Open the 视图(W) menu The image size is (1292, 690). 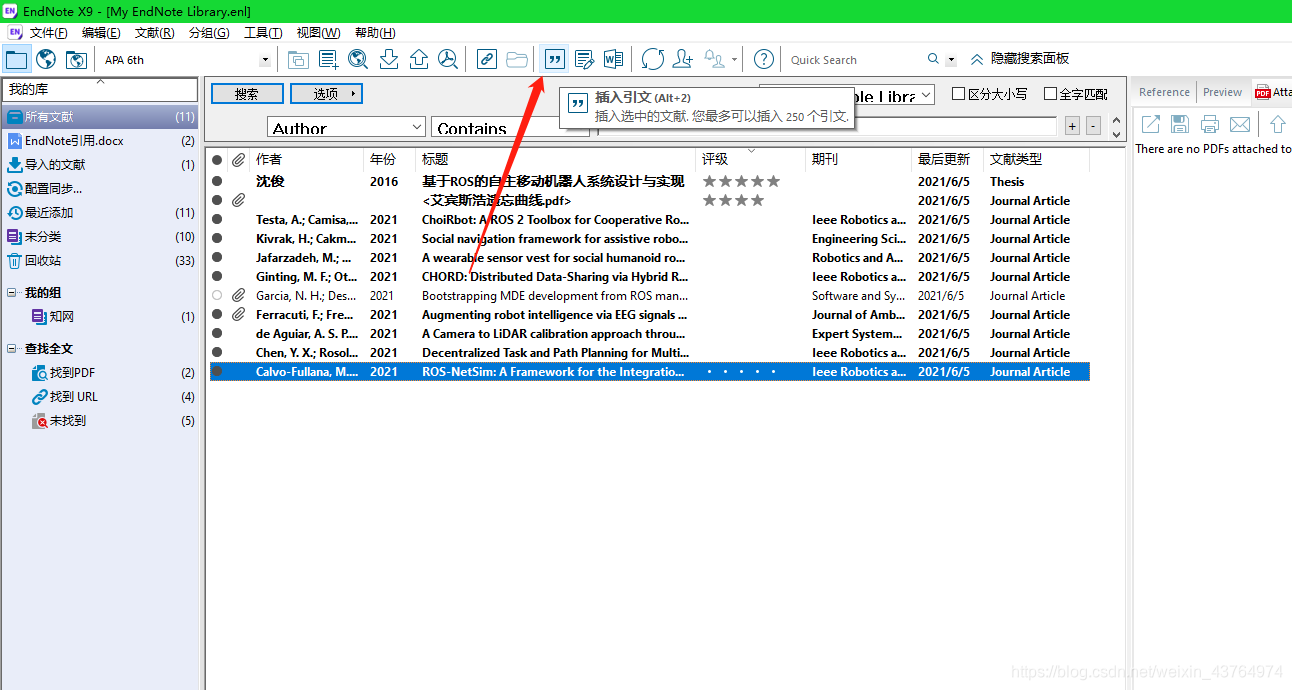point(318,33)
